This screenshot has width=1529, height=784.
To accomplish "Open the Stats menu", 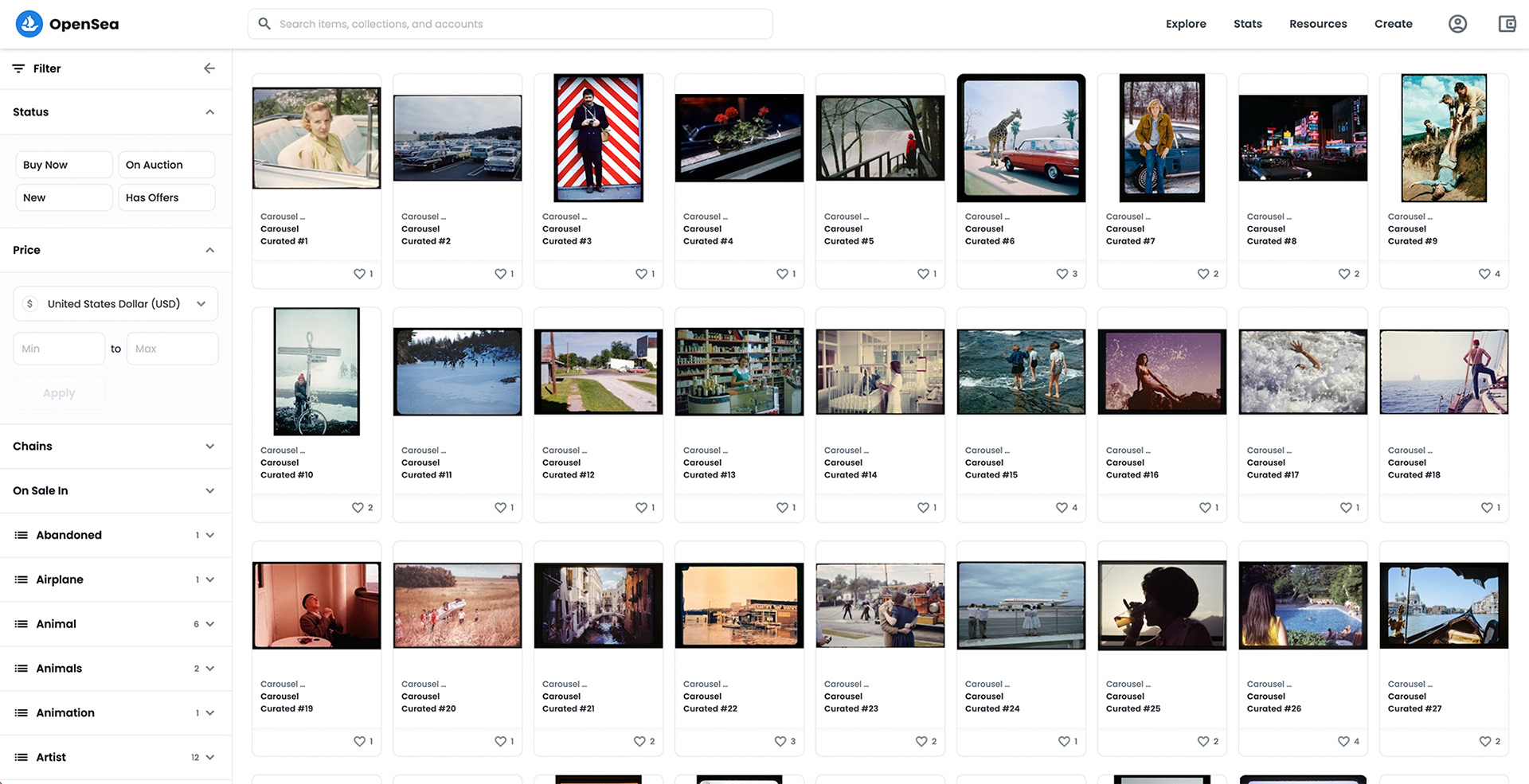I will click(1248, 24).
